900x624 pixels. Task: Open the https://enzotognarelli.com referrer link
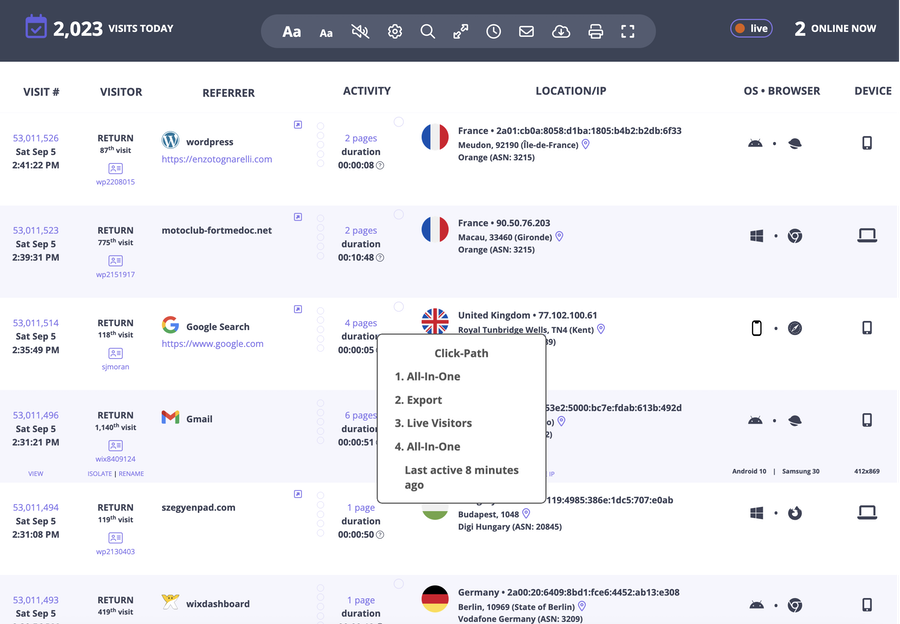(217, 159)
